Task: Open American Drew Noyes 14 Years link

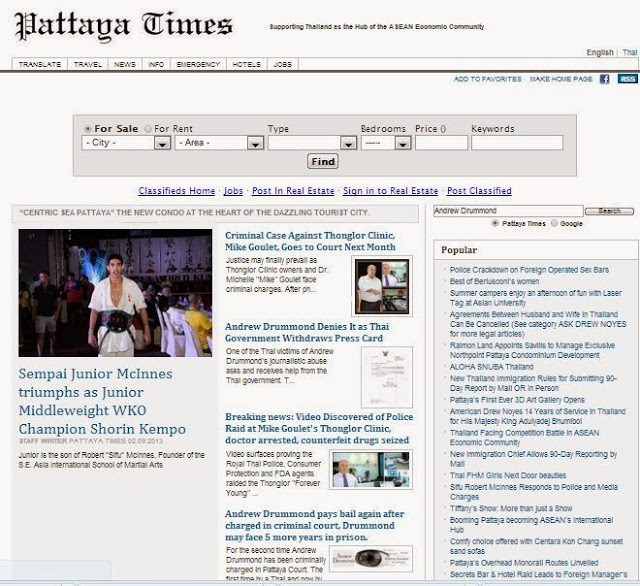Action: [x=538, y=416]
